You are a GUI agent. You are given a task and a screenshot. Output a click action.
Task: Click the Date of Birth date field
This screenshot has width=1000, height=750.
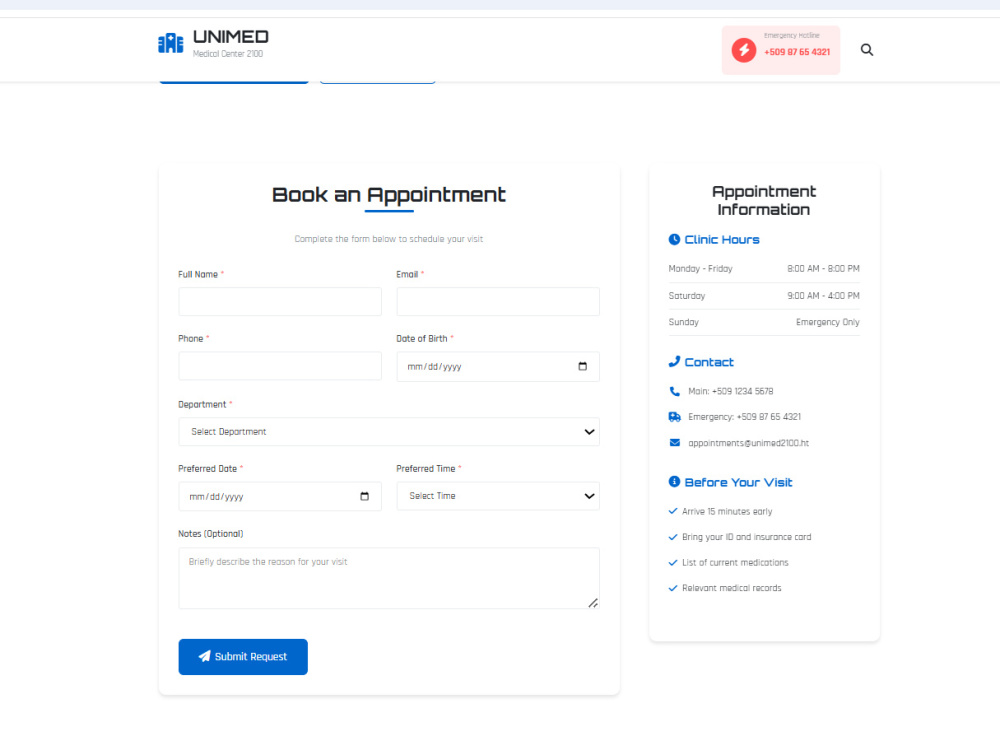click(498, 367)
